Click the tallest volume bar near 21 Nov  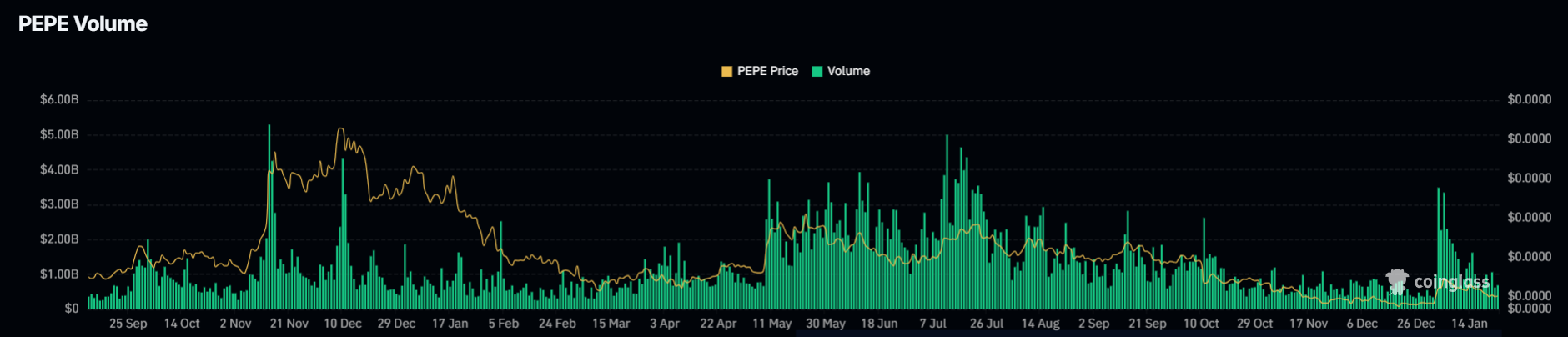[x=269, y=217]
